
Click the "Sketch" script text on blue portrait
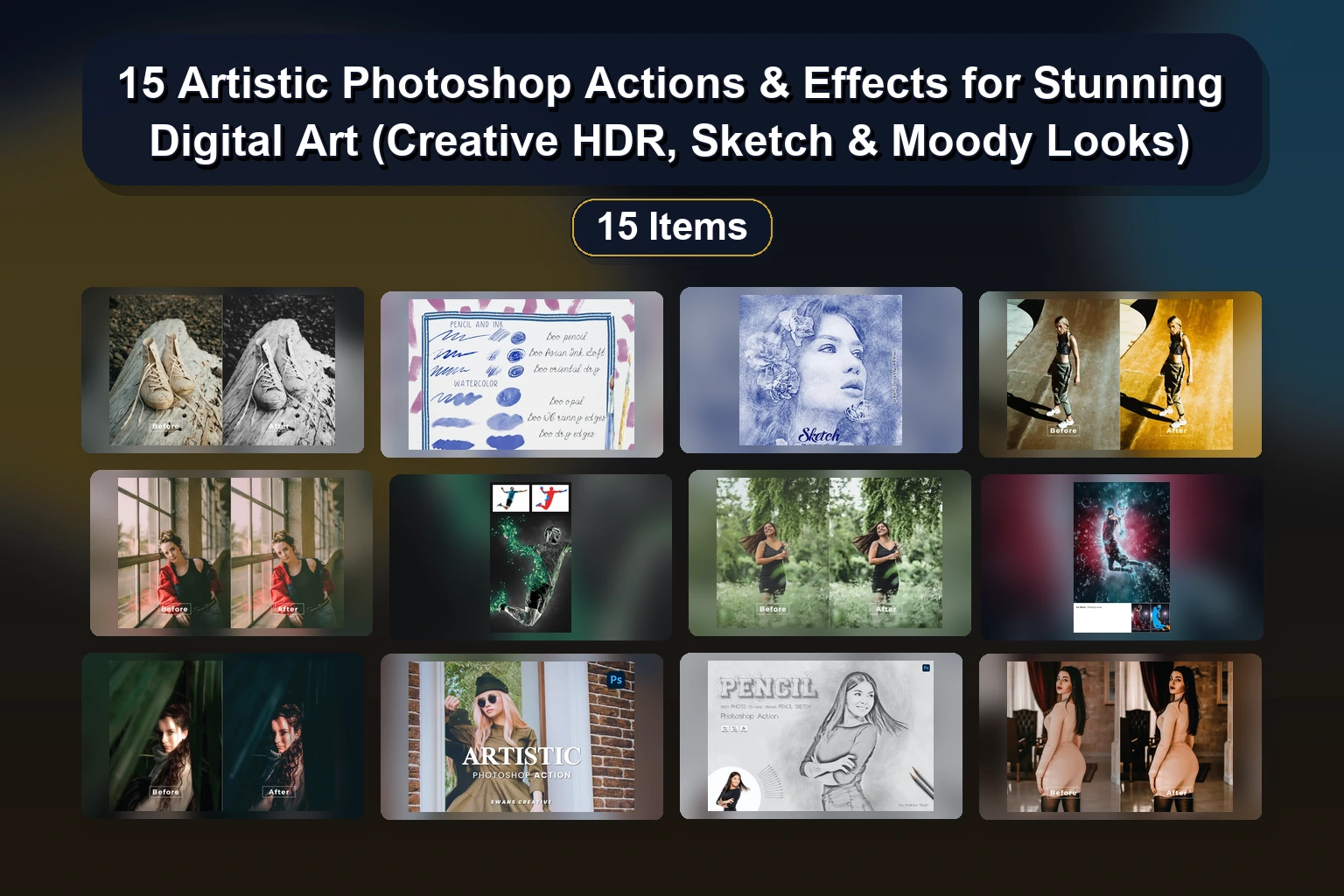pos(819,434)
